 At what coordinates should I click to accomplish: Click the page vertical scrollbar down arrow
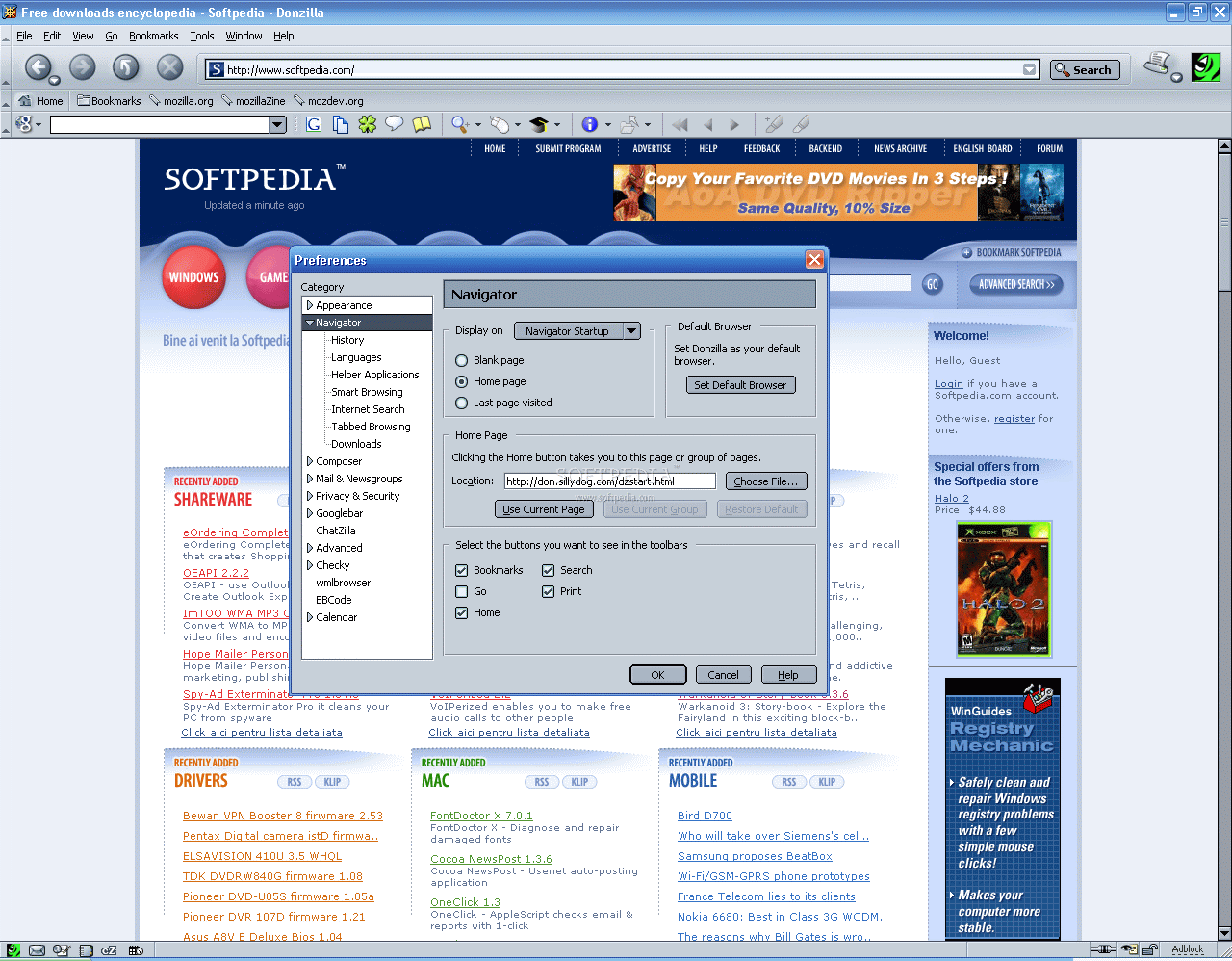1224,933
